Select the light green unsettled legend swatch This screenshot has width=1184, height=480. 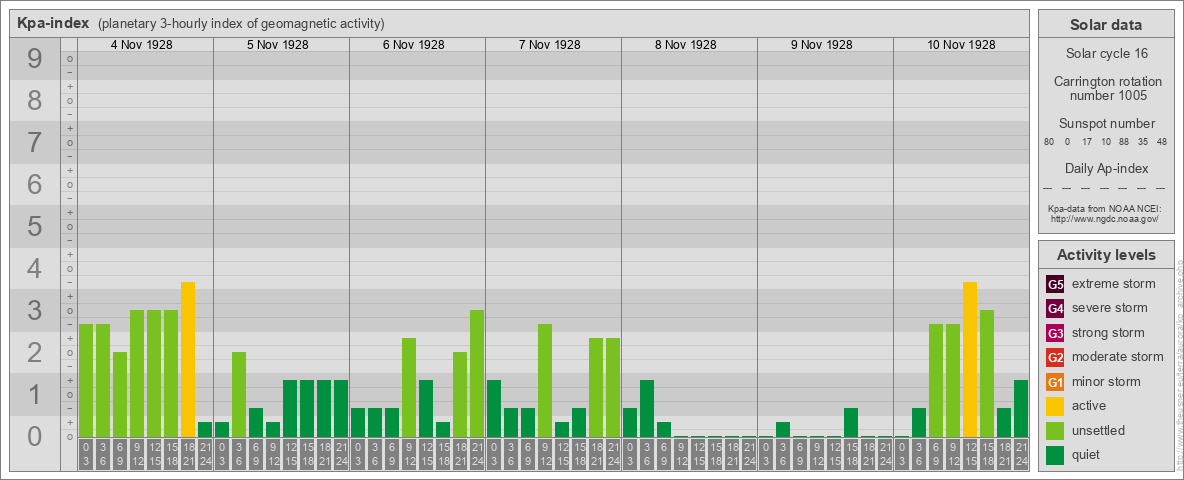click(x=1055, y=430)
